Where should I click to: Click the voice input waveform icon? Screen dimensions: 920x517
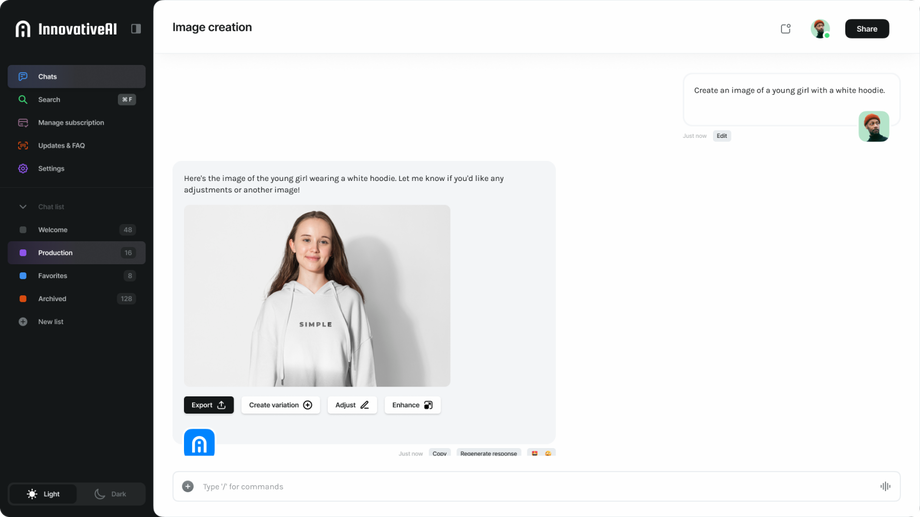click(885, 487)
